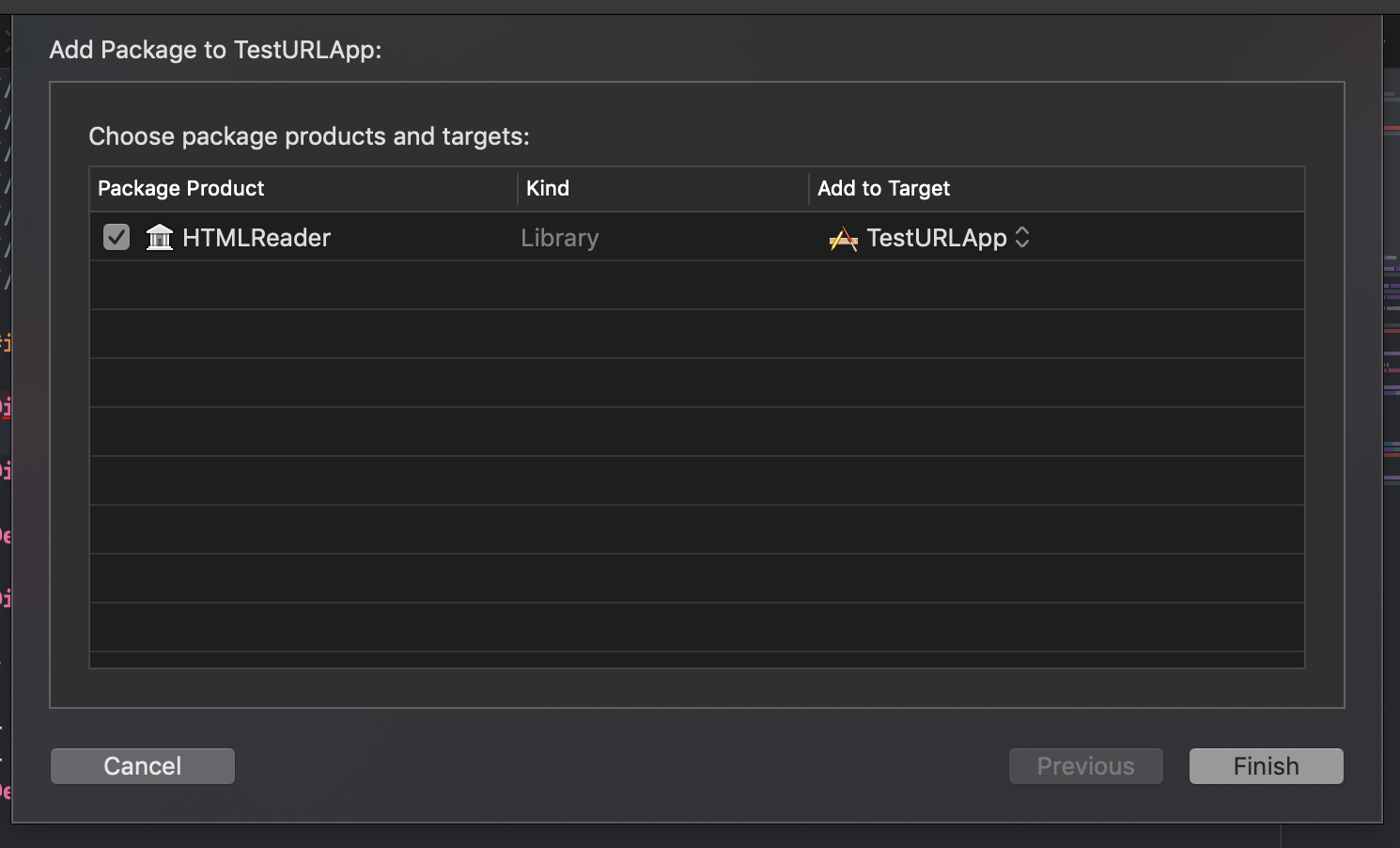Click the Package Product column header
This screenshot has height=848, width=1400.
[180, 188]
